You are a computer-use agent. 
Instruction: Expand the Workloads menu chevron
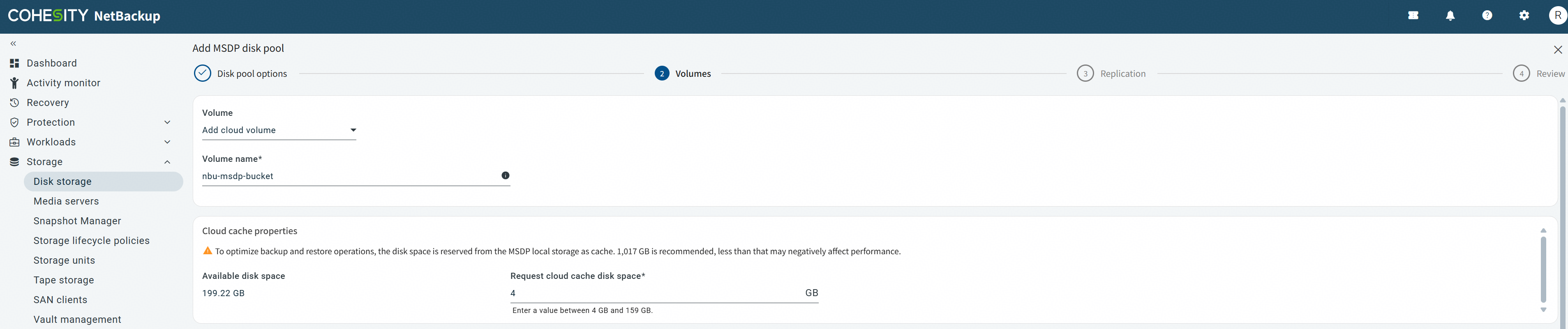click(167, 142)
